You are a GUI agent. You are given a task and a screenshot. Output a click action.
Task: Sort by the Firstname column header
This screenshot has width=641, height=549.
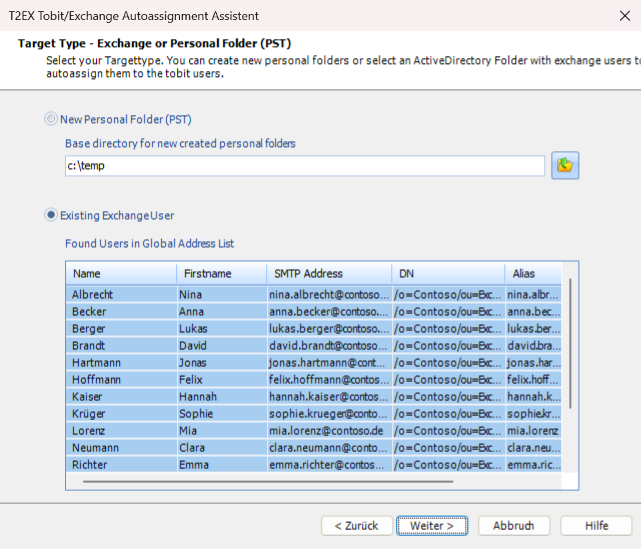222,273
